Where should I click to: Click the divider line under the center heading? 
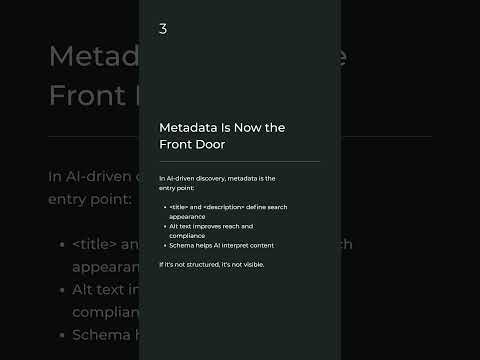coord(240,162)
